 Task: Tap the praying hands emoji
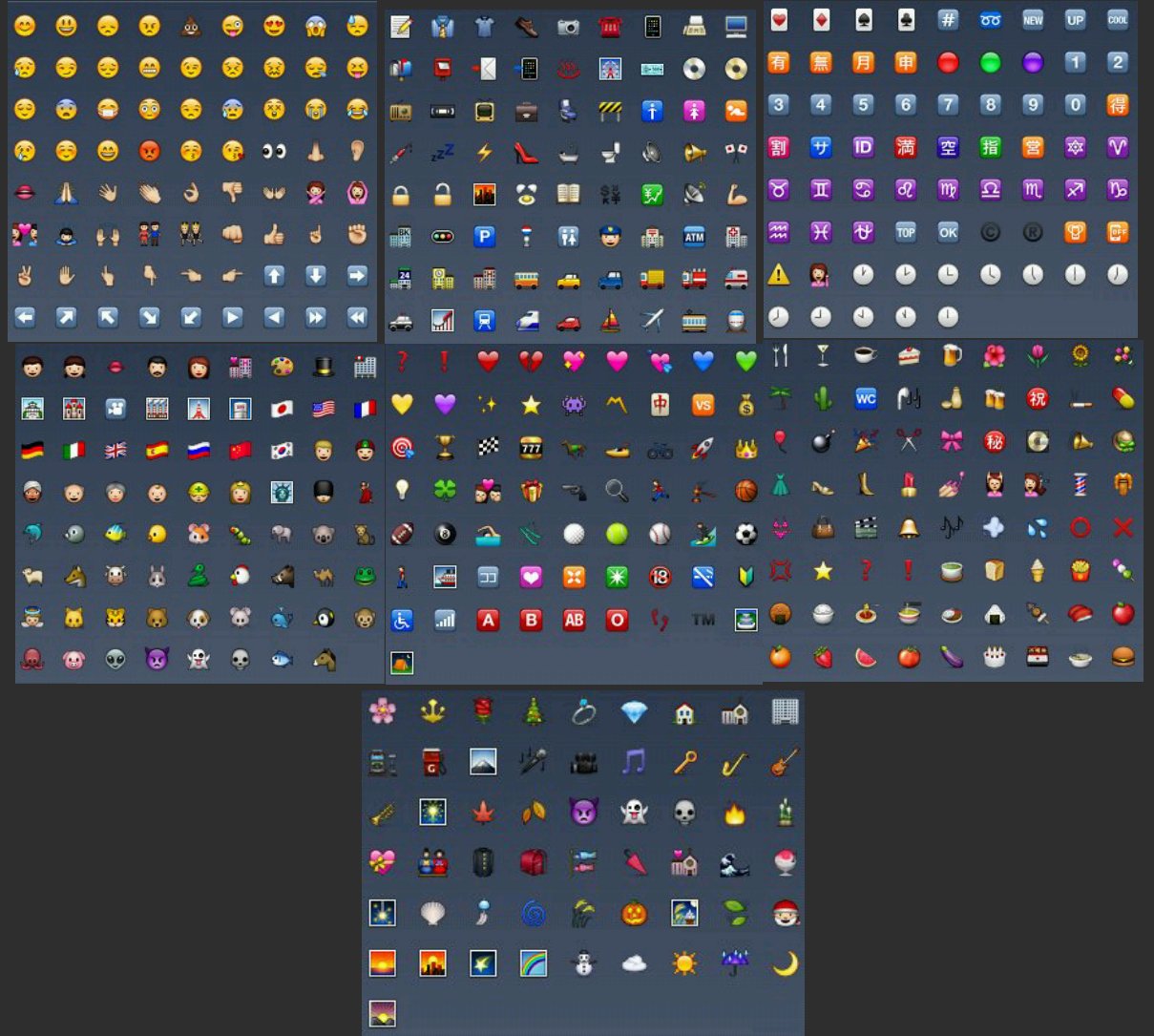pyautogui.click(x=67, y=193)
